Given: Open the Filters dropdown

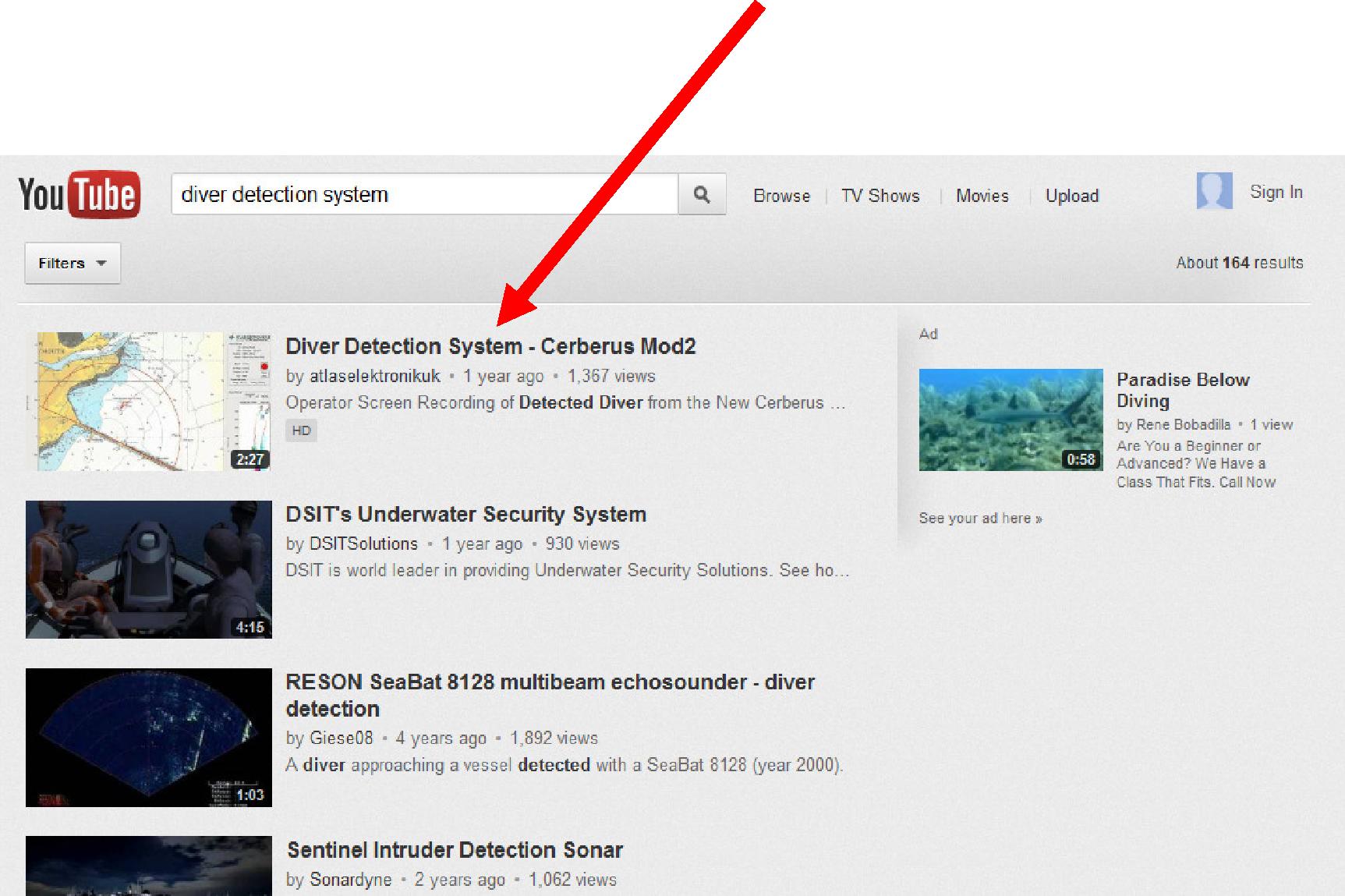Looking at the screenshot, I should pos(73,264).
